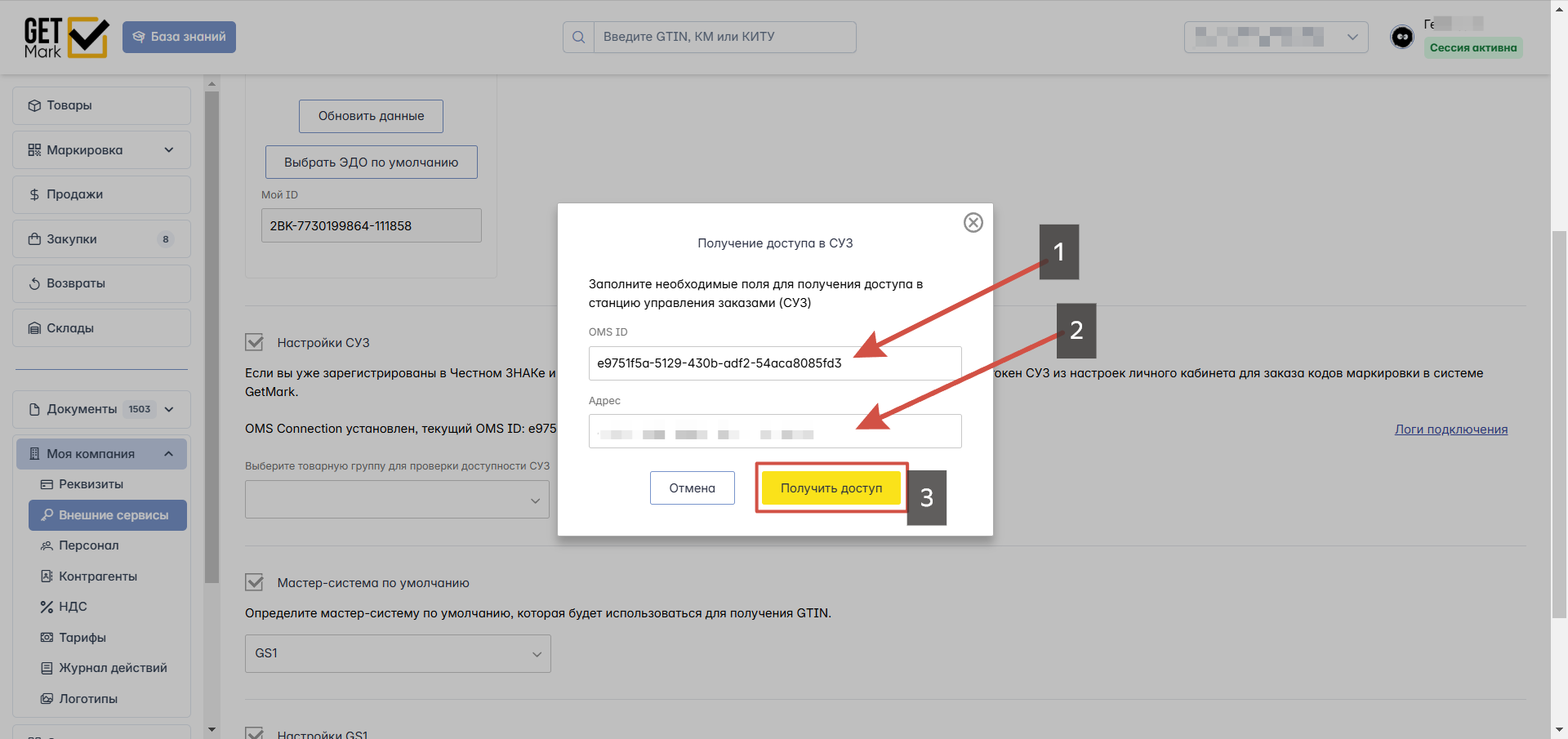
Task: Close the СУЗ access dialog
Action: click(x=973, y=222)
